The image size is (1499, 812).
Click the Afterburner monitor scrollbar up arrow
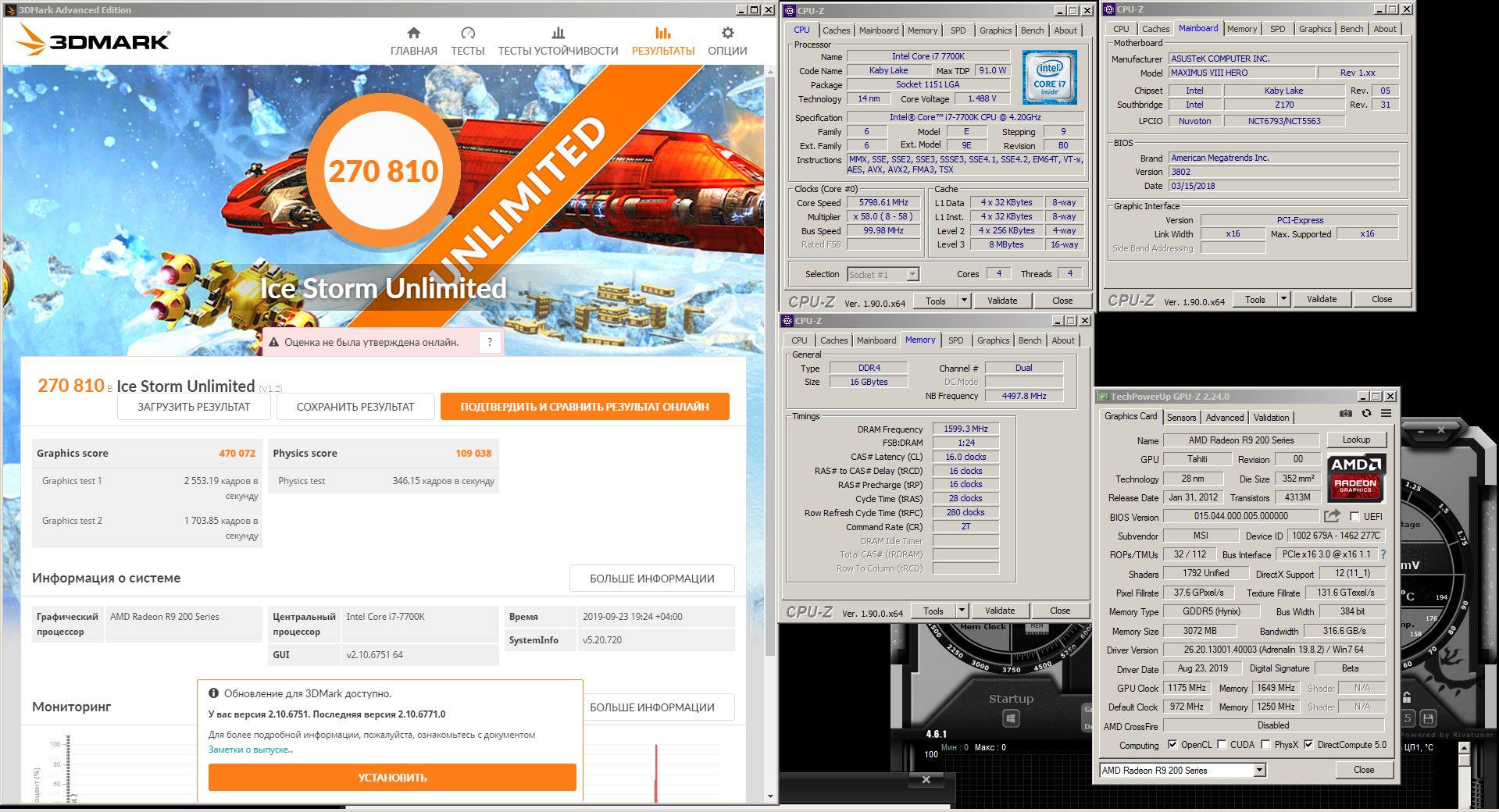click(1464, 748)
